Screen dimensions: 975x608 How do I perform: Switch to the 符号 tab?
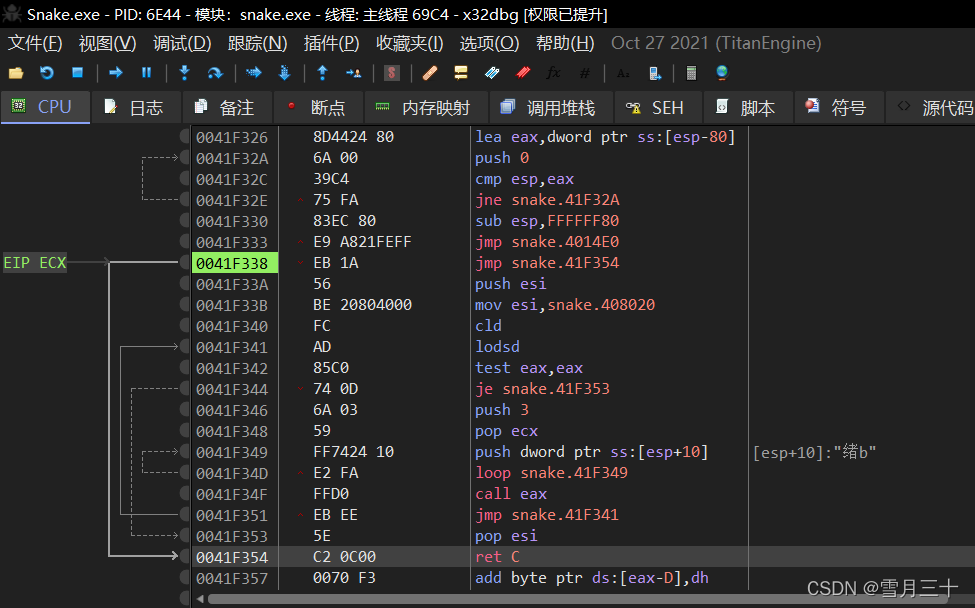[x=839, y=108]
